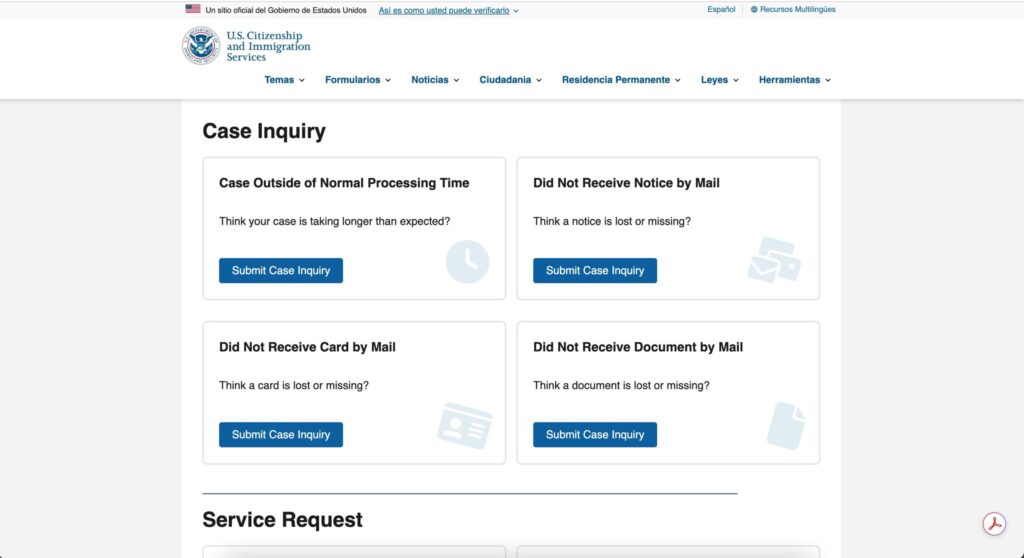The width and height of the screenshot is (1024, 558).
Task: Switch language via the Español link
Action: click(x=721, y=10)
